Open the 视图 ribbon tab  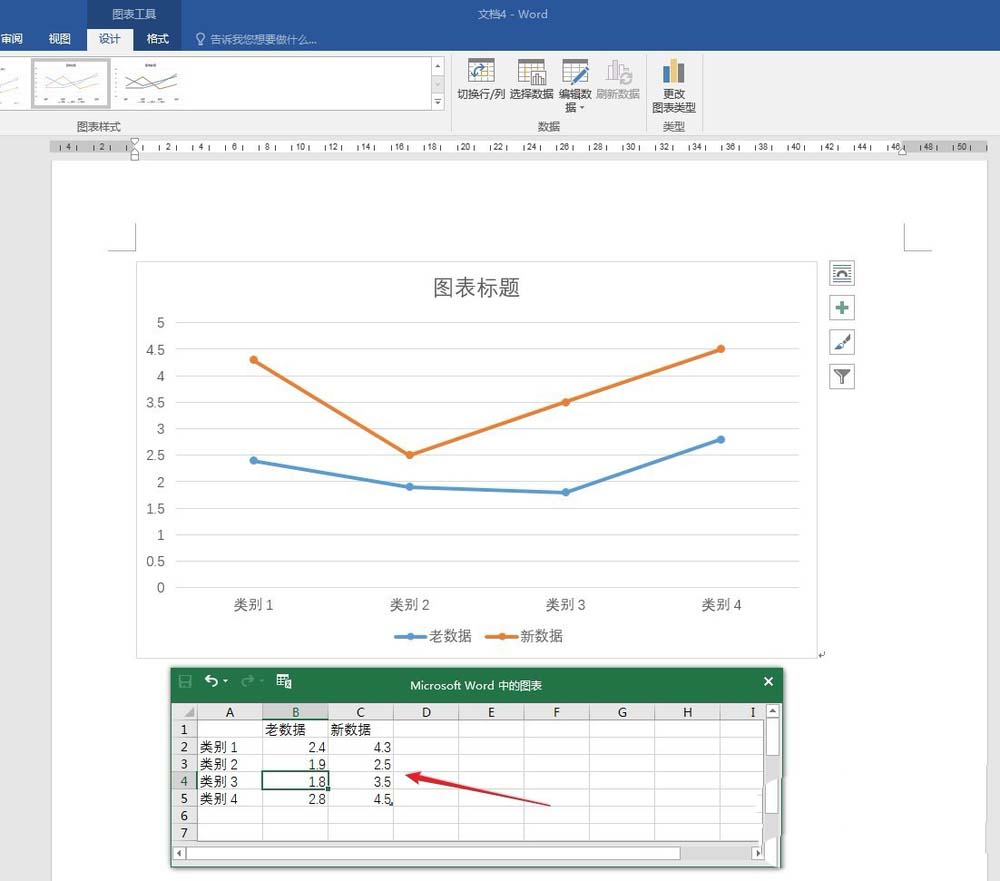pyautogui.click(x=58, y=39)
